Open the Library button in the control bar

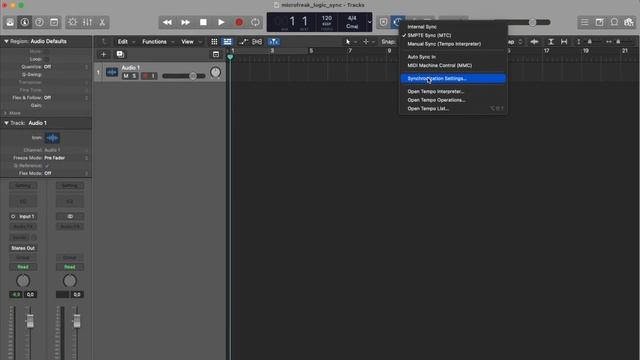[x=10, y=22]
